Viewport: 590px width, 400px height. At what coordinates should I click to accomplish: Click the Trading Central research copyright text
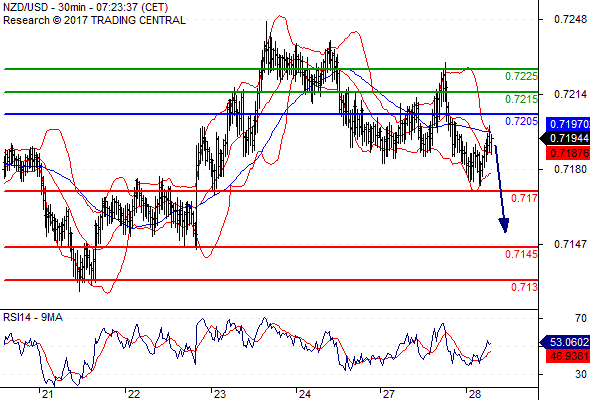[94, 20]
